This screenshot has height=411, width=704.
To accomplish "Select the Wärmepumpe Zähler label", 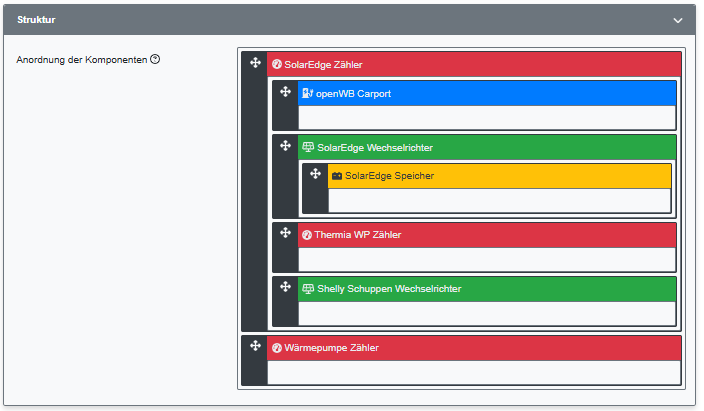I will pyautogui.click(x=331, y=348).
